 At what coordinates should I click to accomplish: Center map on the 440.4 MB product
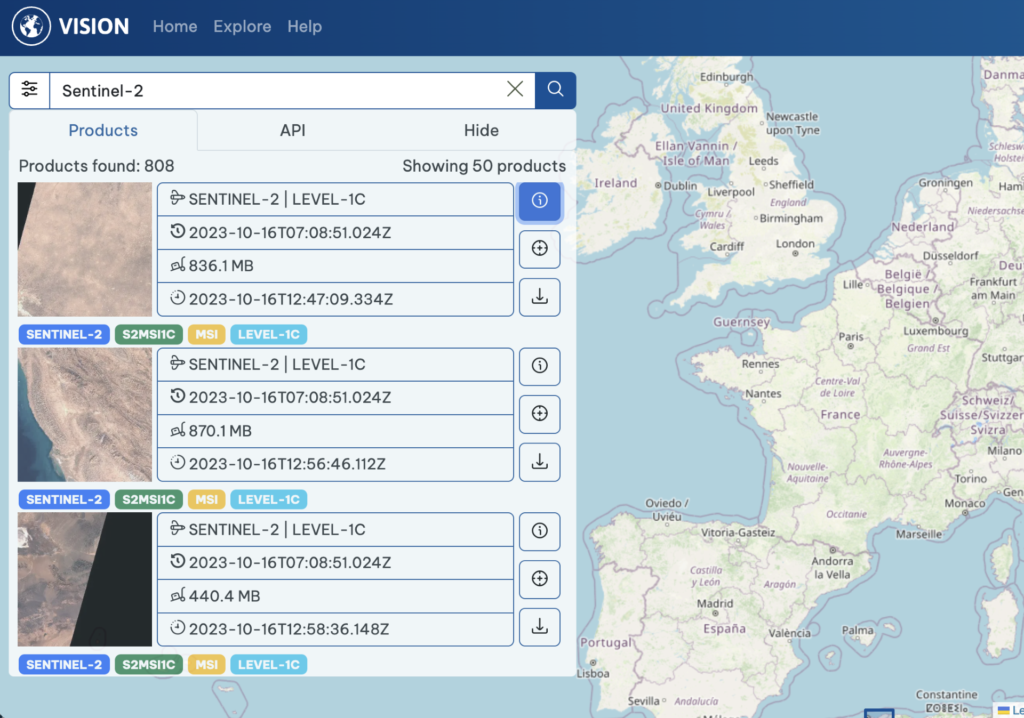tap(539, 579)
